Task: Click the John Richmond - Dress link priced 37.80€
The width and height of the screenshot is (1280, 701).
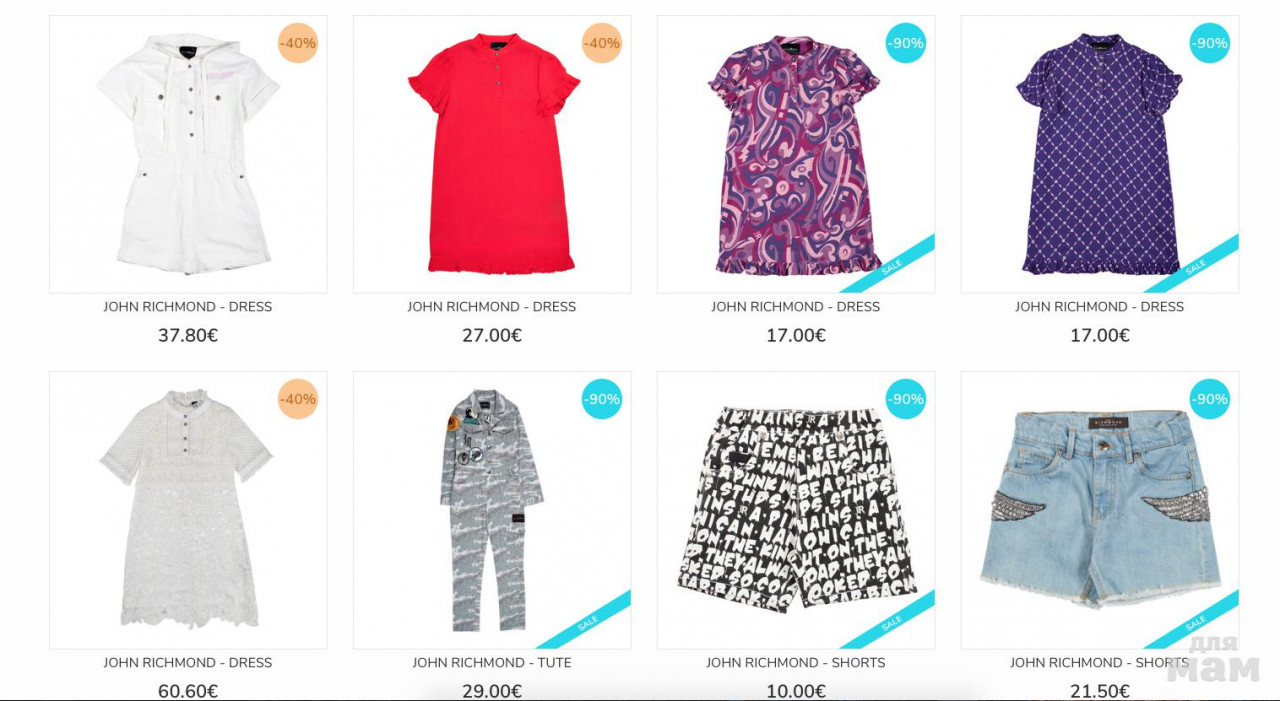Action: point(188,307)
